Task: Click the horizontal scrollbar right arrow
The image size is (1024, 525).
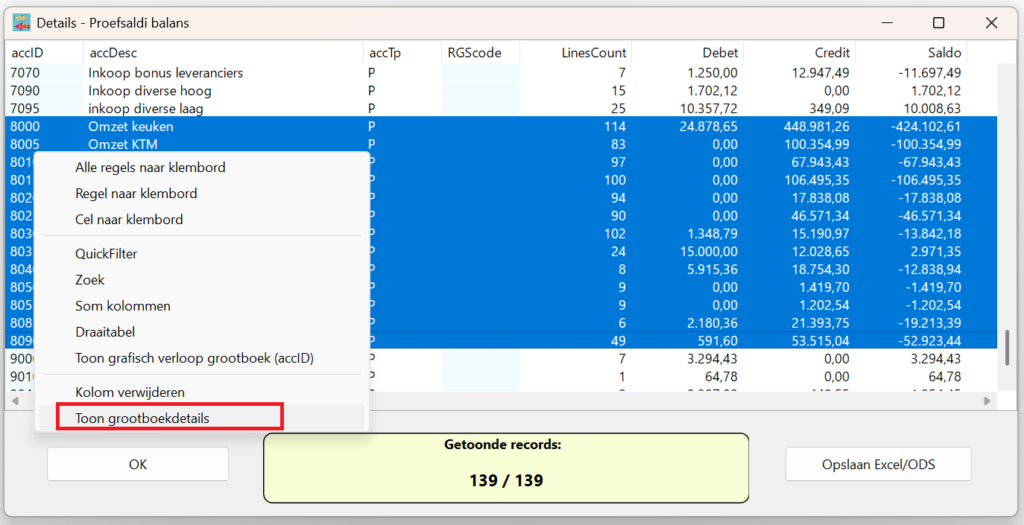Action: click(987, 400)
